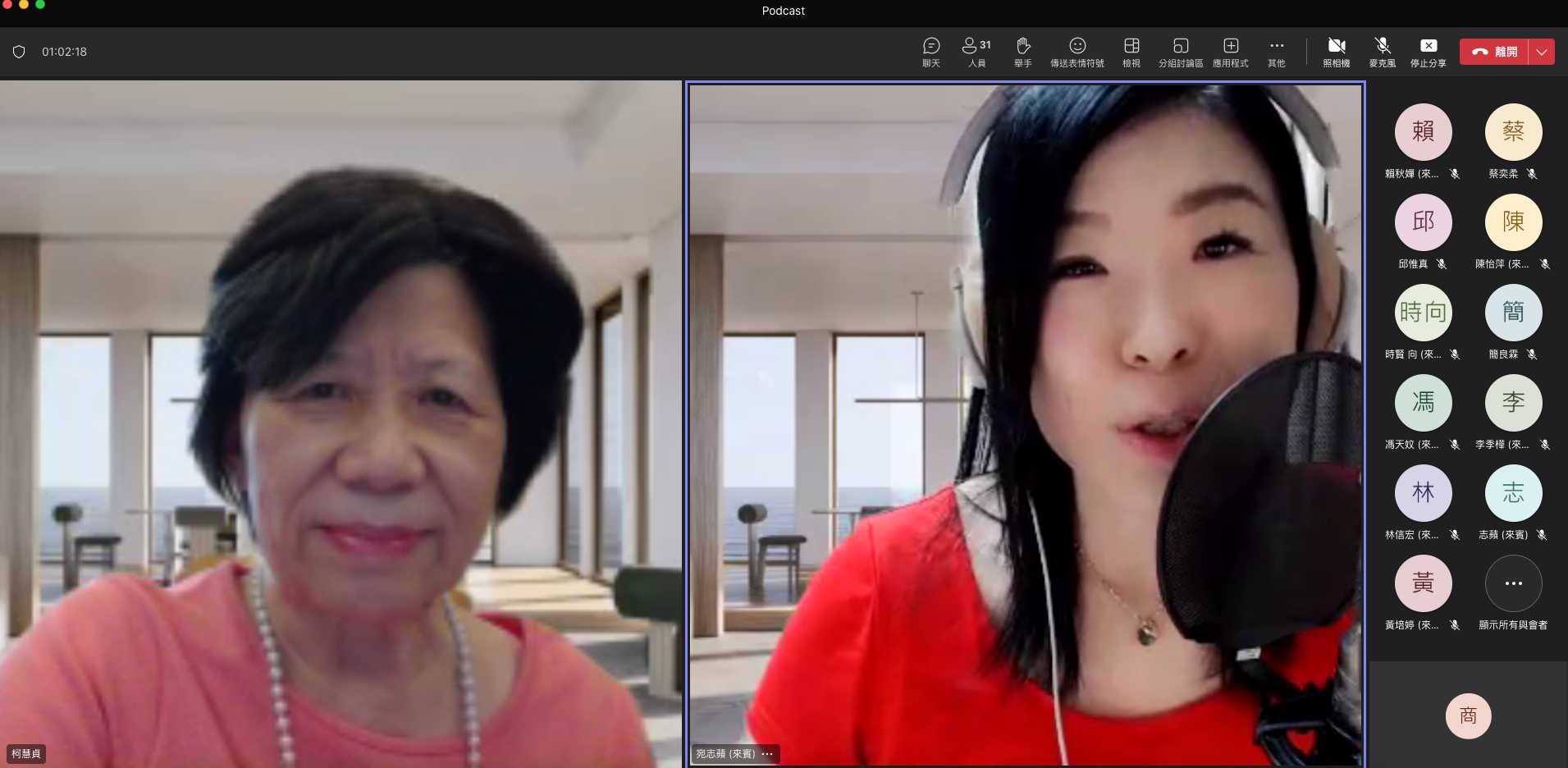
Task: Click muted mic icon beside 邱惟真
Action: coord(1442,264)
